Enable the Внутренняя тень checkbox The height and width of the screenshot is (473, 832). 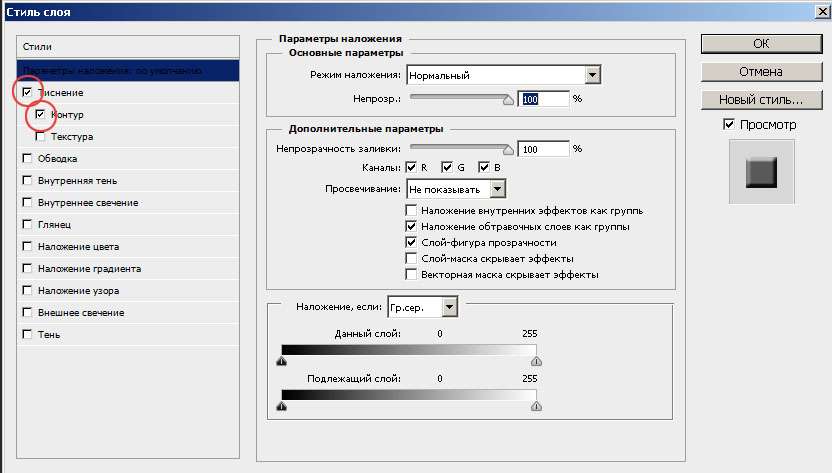27,180
